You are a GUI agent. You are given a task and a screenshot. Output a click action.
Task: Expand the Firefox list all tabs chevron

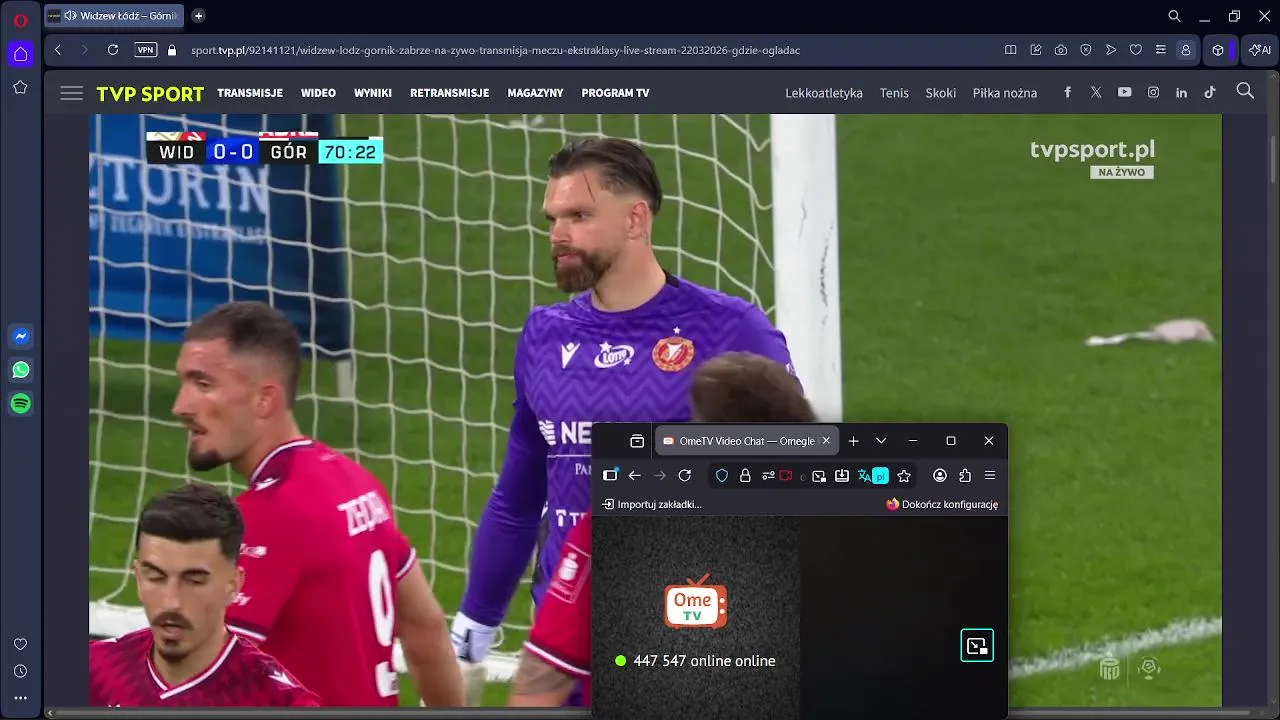[881, 441]
